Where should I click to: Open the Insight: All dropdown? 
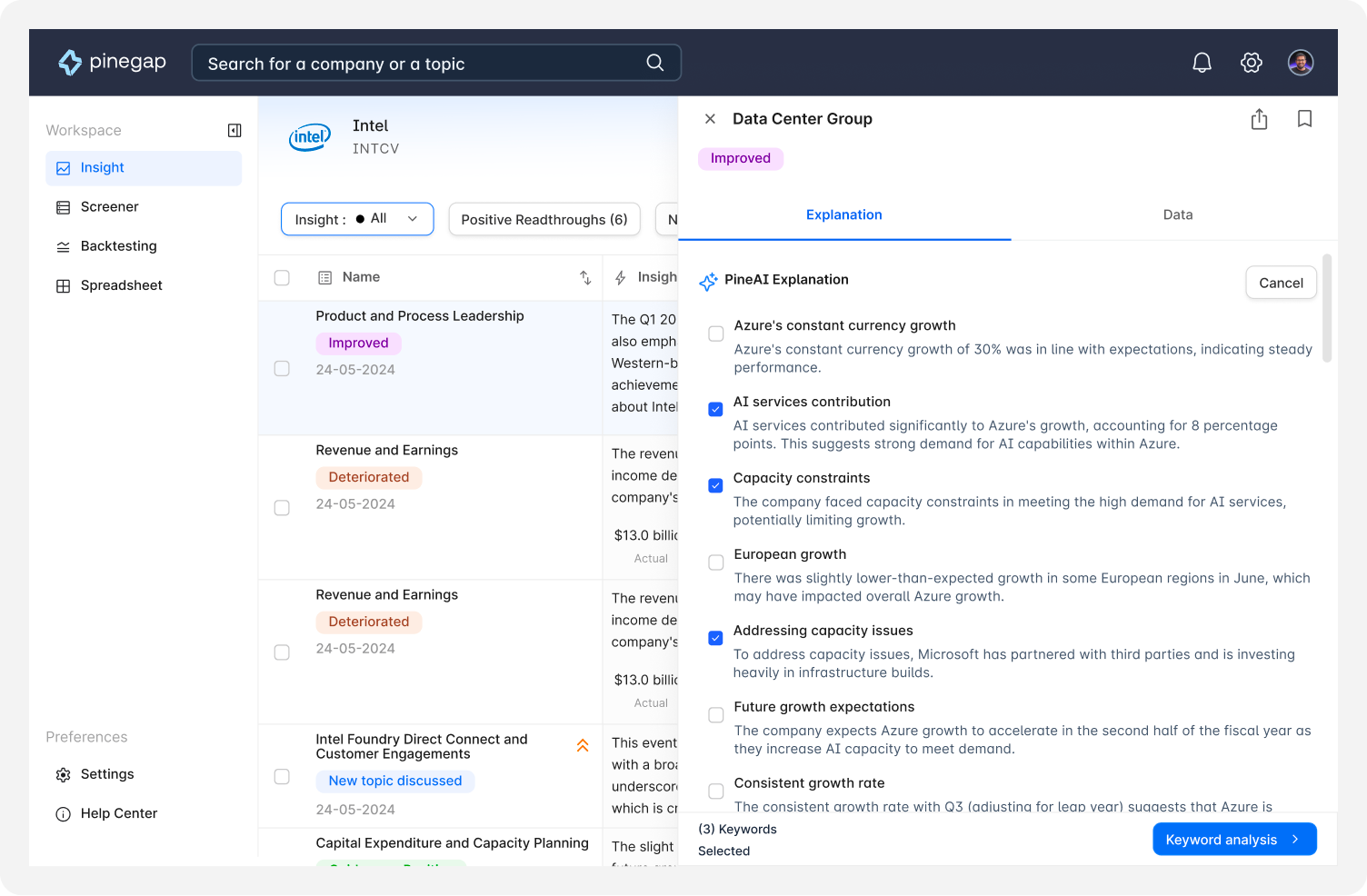coord(357,219)
